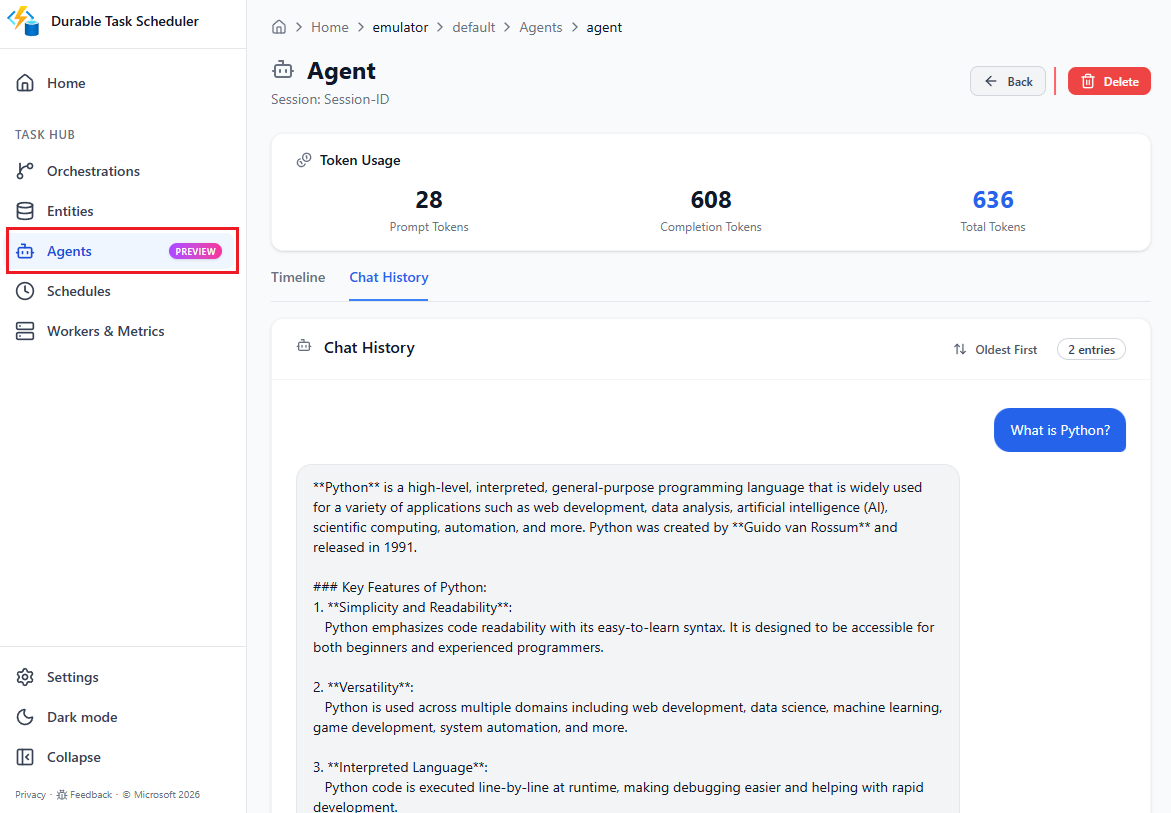
Task: Go to Agents in the breadcrumb
Action: coord(541,28)
